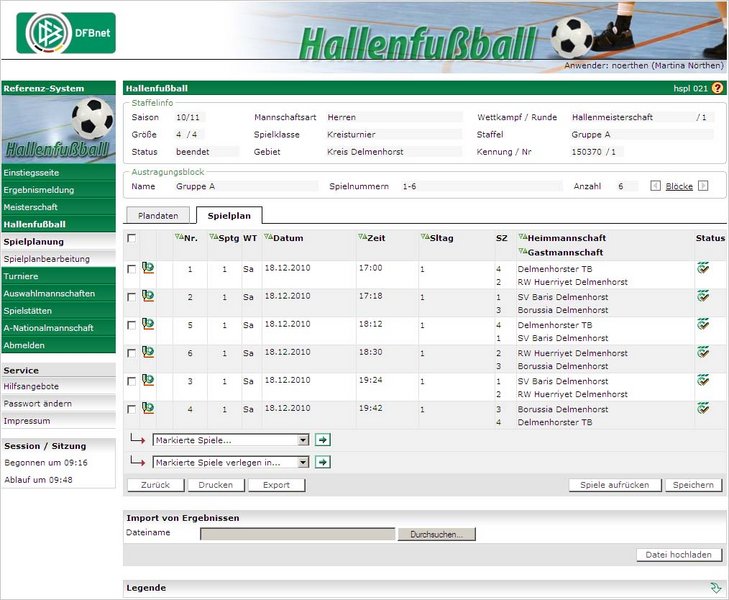Click the Speichern button
The height and width of the screenshot is (600, 729).
point(693,485)
